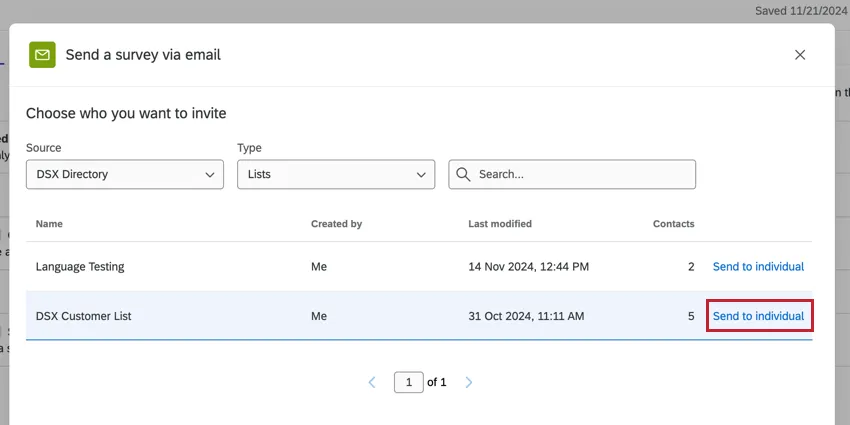Click the Send a survey via email title
850x425 pixels.
click(143, 55)
